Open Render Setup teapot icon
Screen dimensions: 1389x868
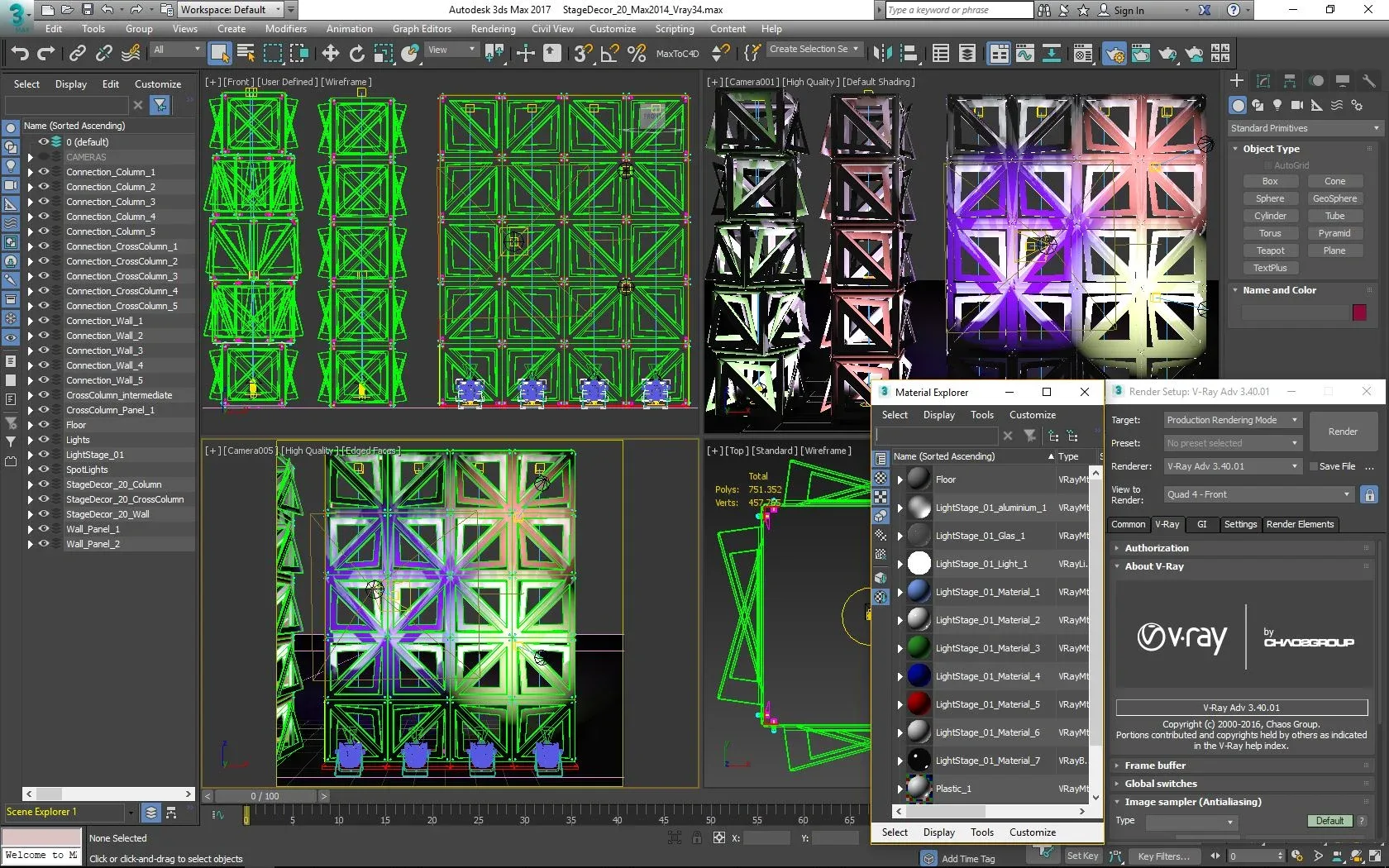pos(1115,54)
